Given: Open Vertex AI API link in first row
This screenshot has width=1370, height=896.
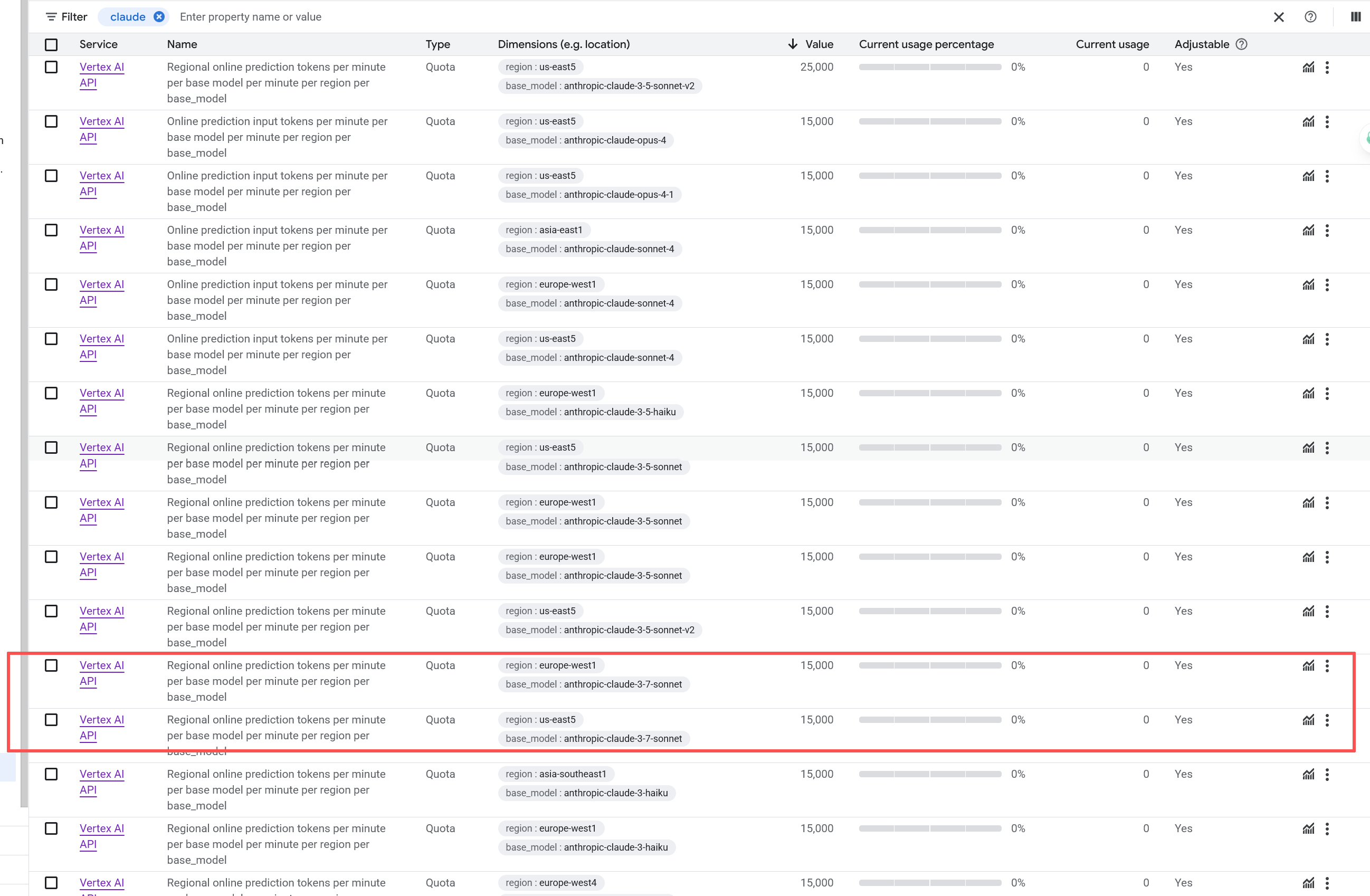Looking at the screenshot, I should click(102, 75).
